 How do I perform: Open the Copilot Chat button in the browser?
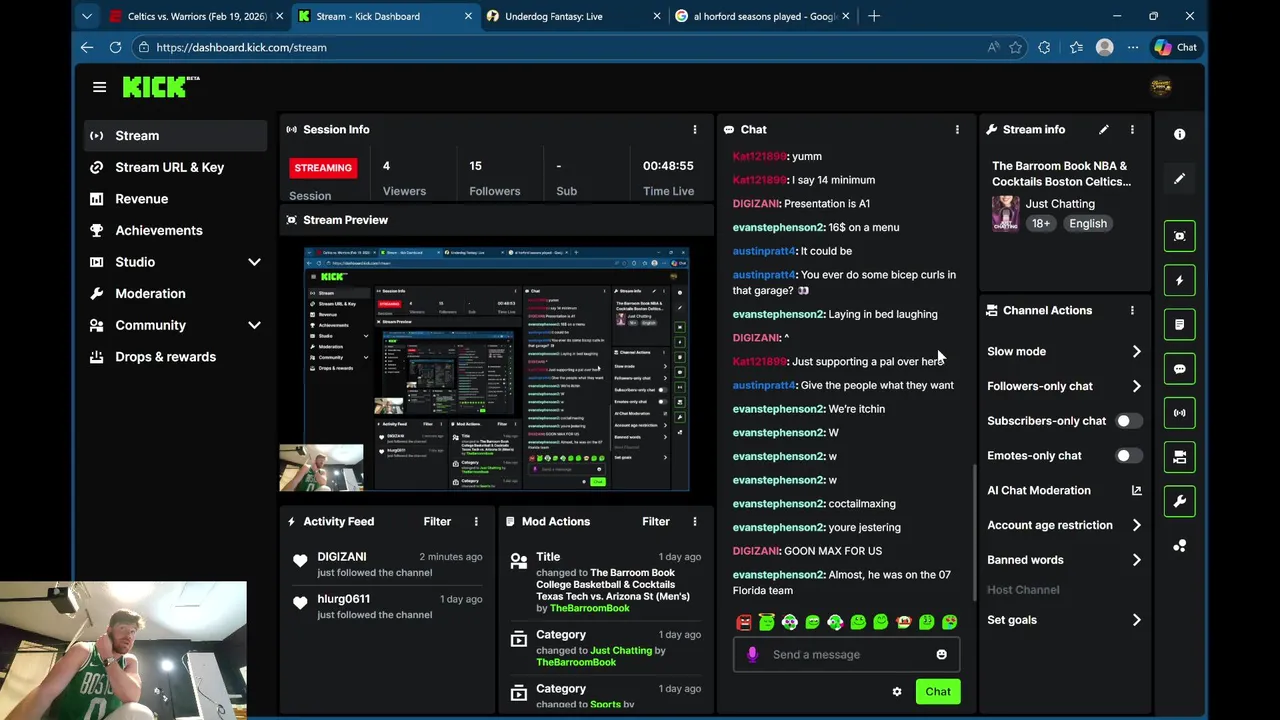click(x=1176, y=47)
